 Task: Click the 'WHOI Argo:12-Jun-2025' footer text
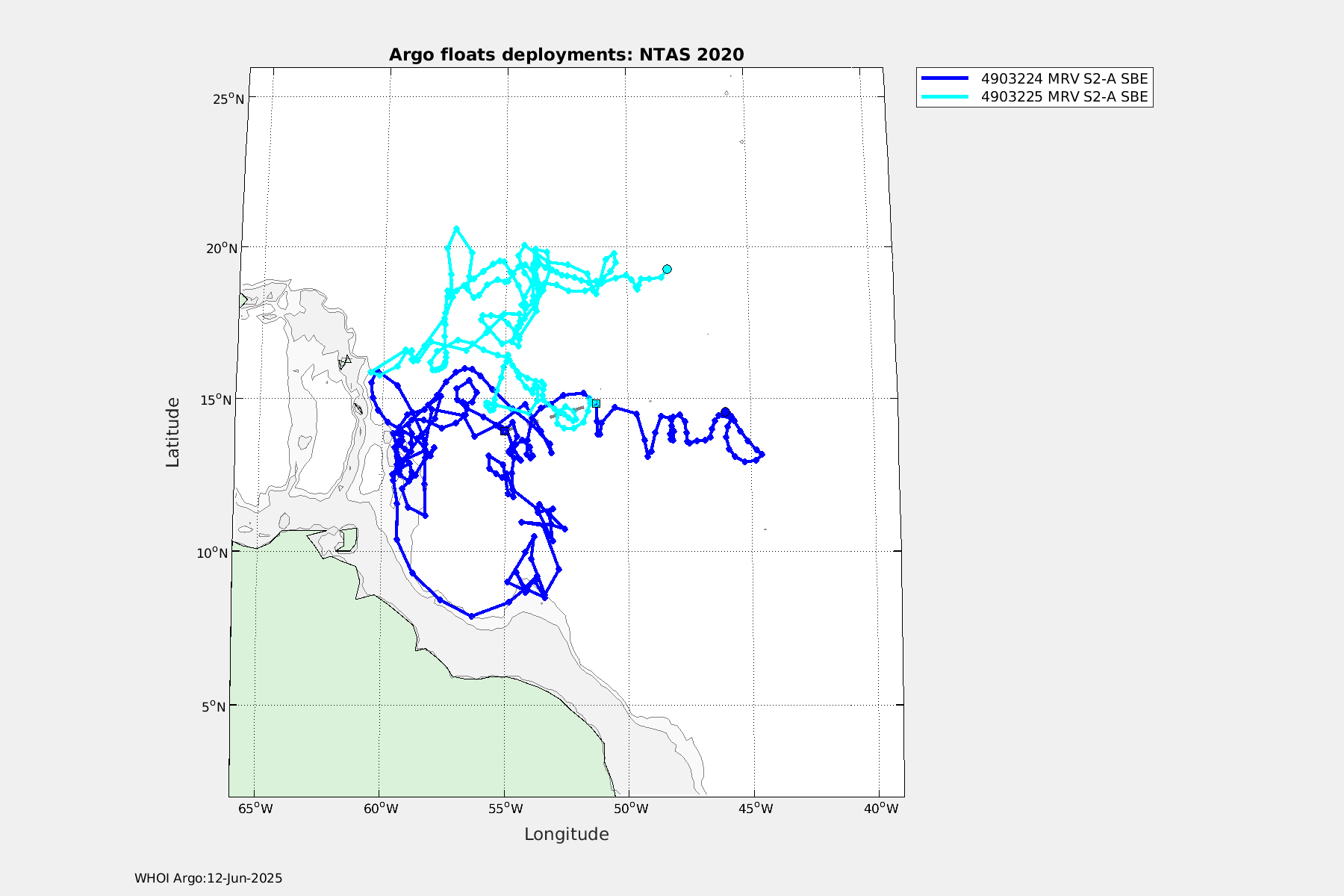(208, 878)
